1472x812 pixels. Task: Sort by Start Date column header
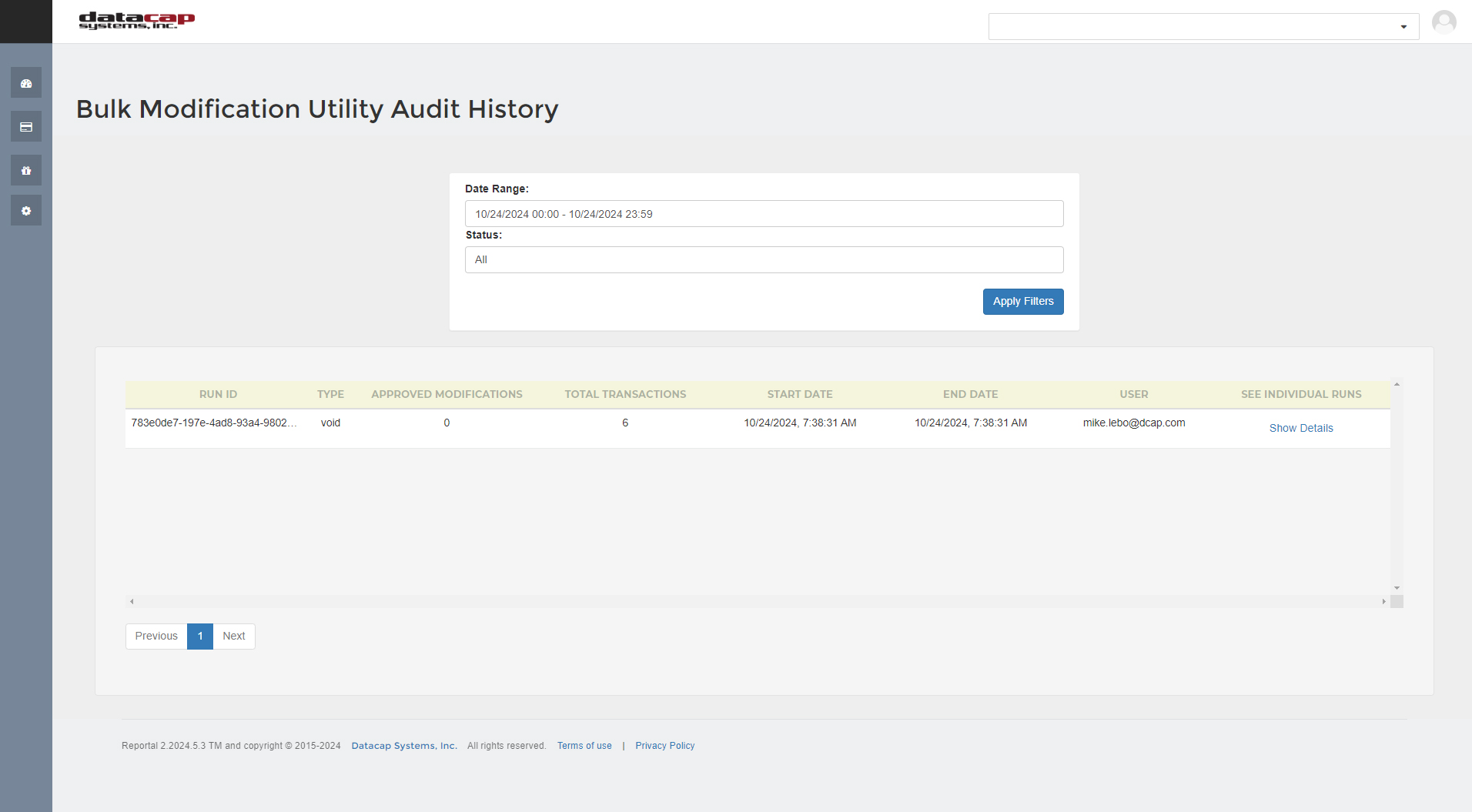799,395
